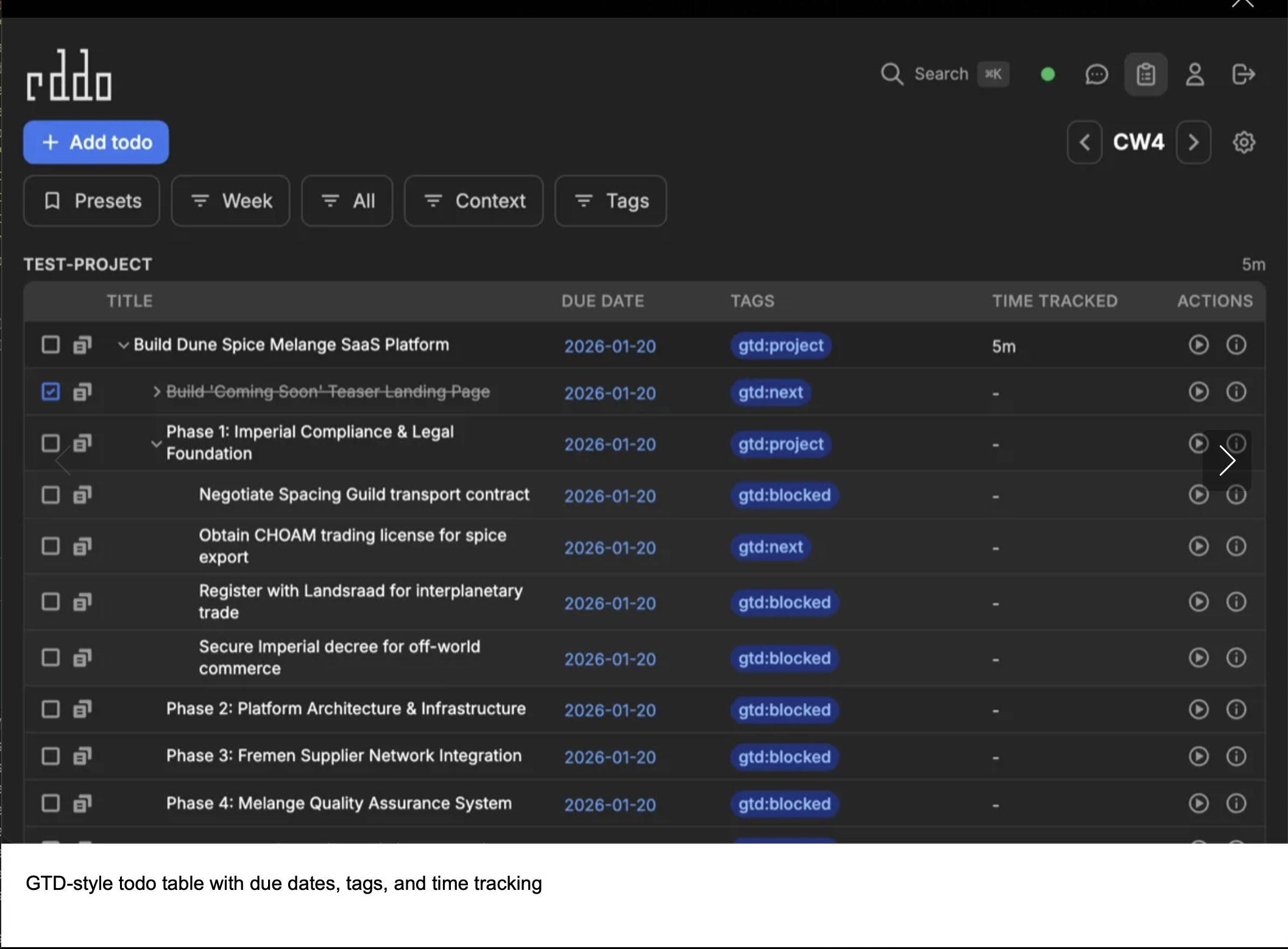Screen dimensions: 1288x949
Task: Select the clipboard todo panel icon
Action: pos(1145,74)
